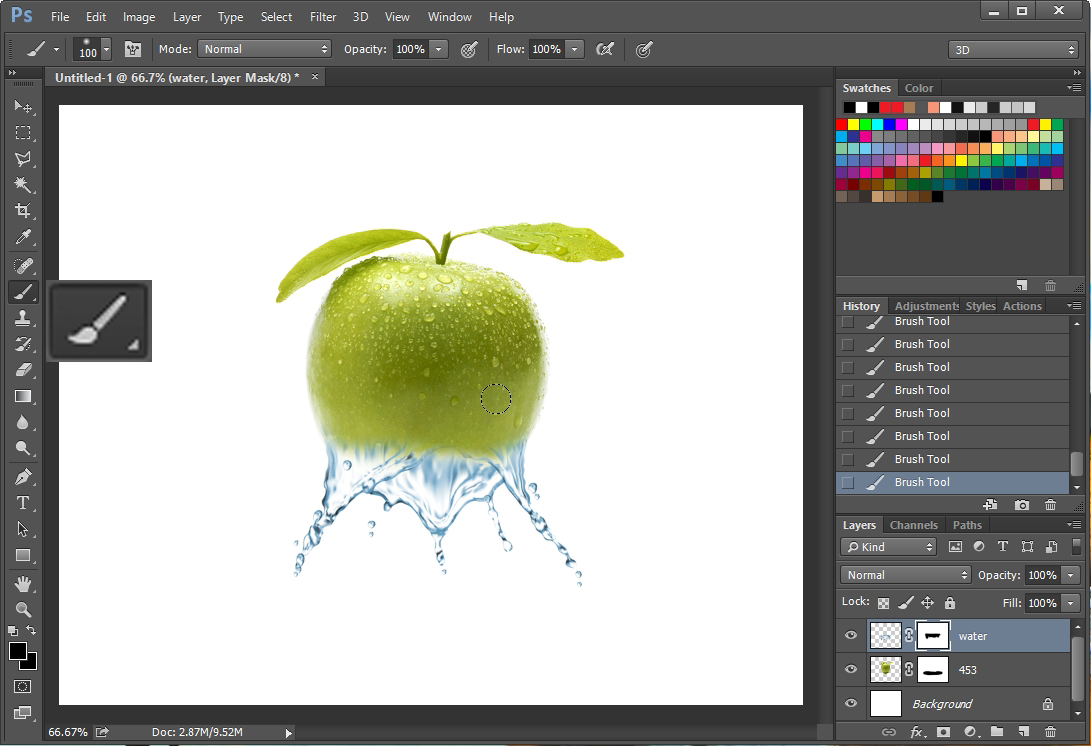Set history brush source on last Brush Tool state
This screenshot has width=1091, height=746.
(847, 482)
